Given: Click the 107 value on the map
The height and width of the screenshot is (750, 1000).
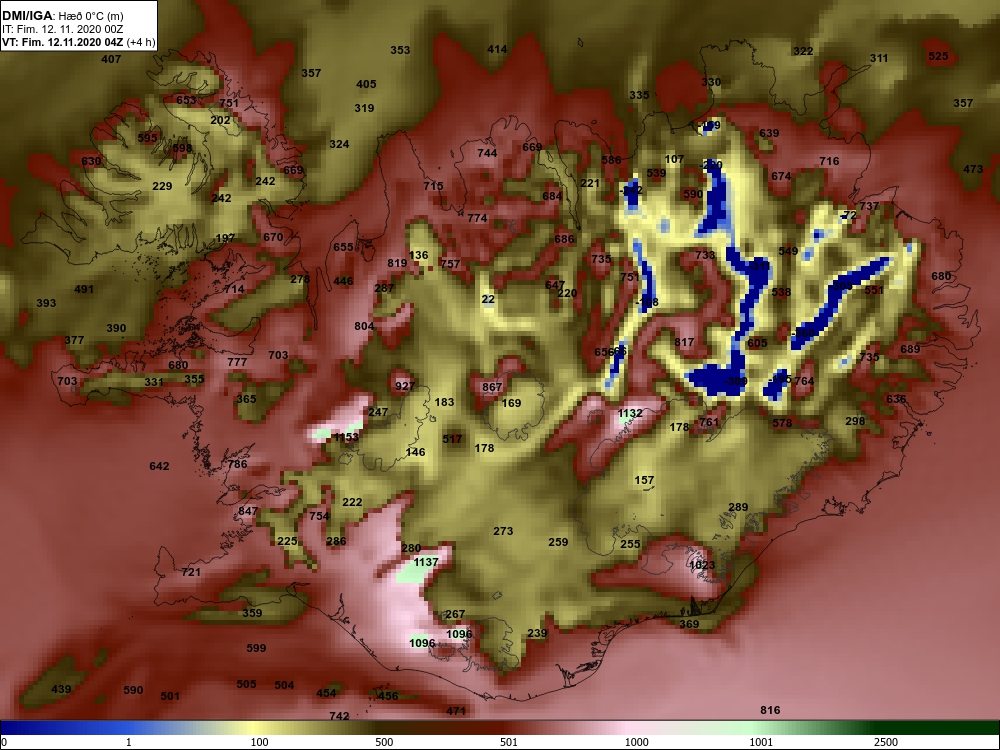Looking at the screenshot, I should point(674,159).
